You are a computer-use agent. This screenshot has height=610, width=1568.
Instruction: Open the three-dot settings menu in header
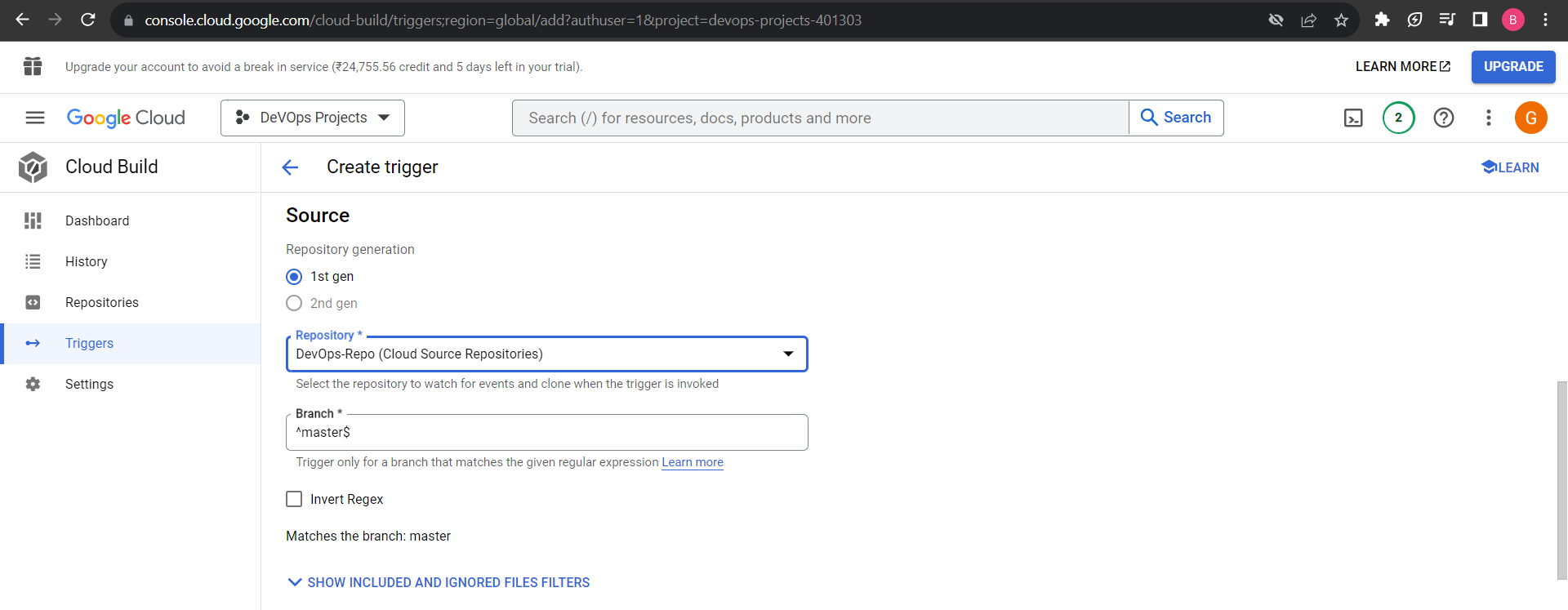pos(1488,118)
